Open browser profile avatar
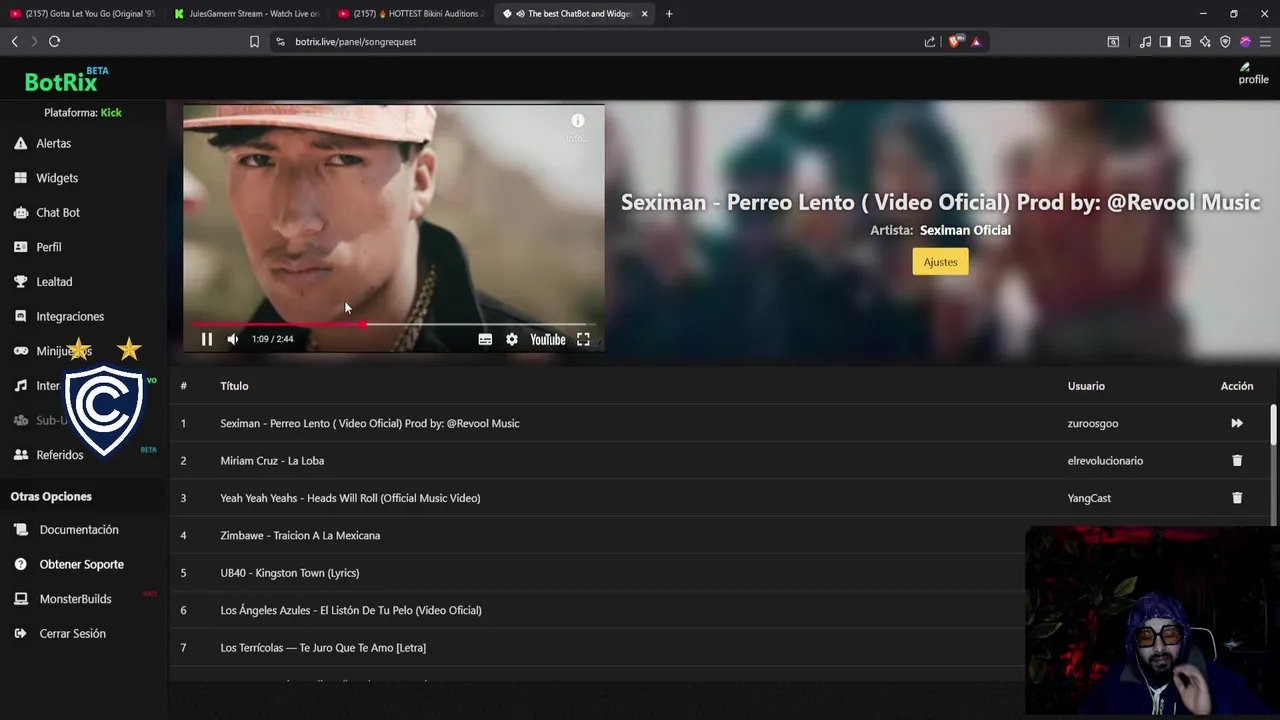The width and height of the screenshot is (1280, 720). [x=1245, y=42]
